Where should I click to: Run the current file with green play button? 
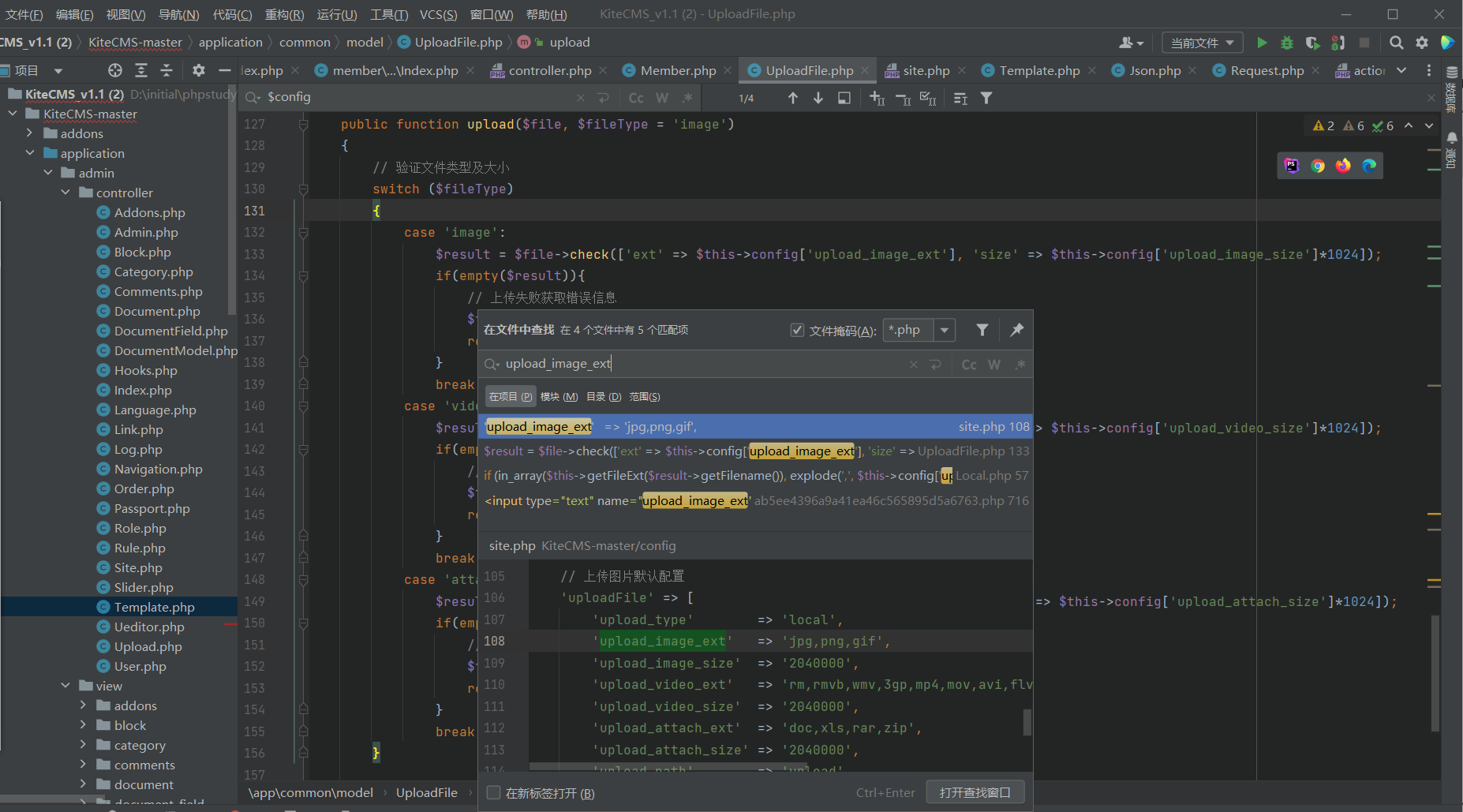point(1262,43)
